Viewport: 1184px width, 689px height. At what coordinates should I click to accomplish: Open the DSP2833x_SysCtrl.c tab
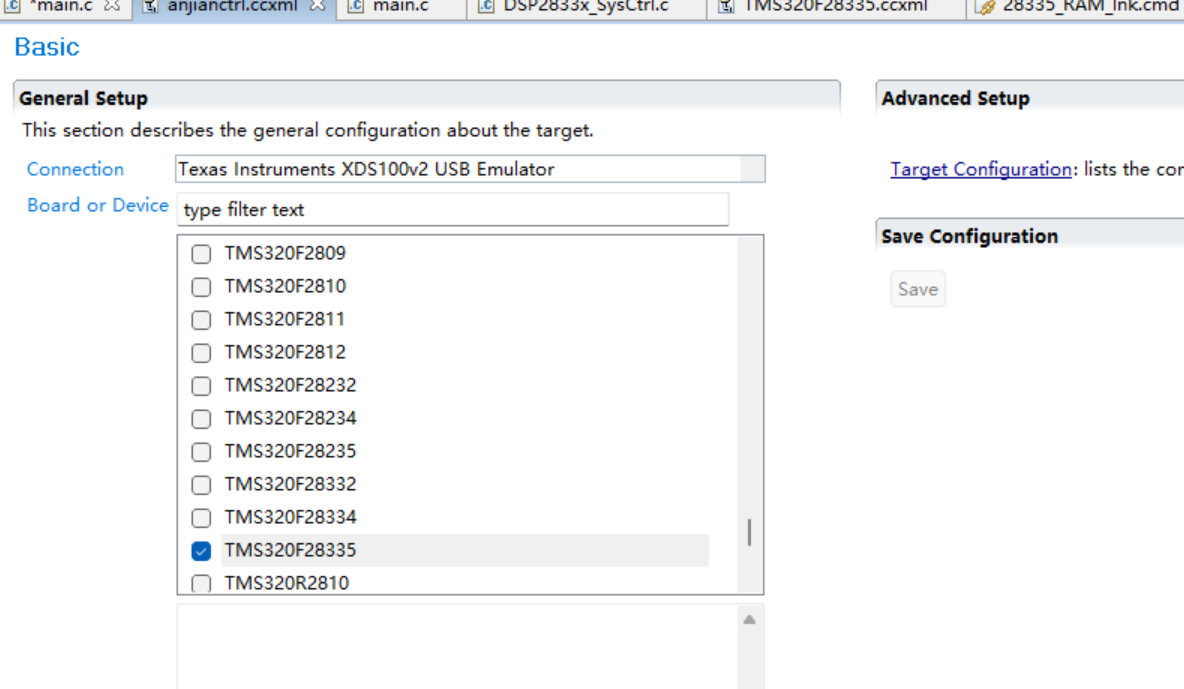pos(586,6)
